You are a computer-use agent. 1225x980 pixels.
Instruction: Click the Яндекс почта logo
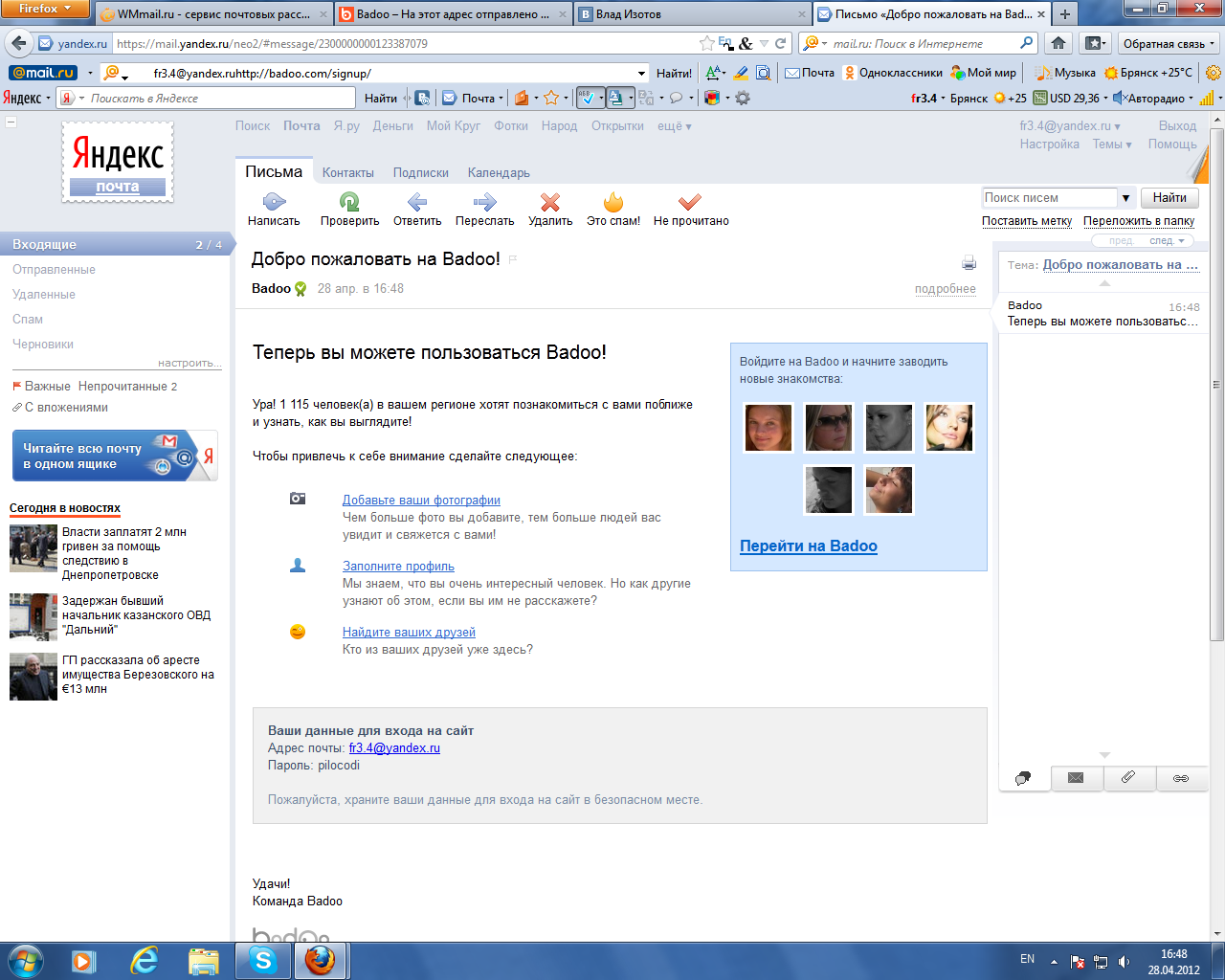[x=118, y=162]
